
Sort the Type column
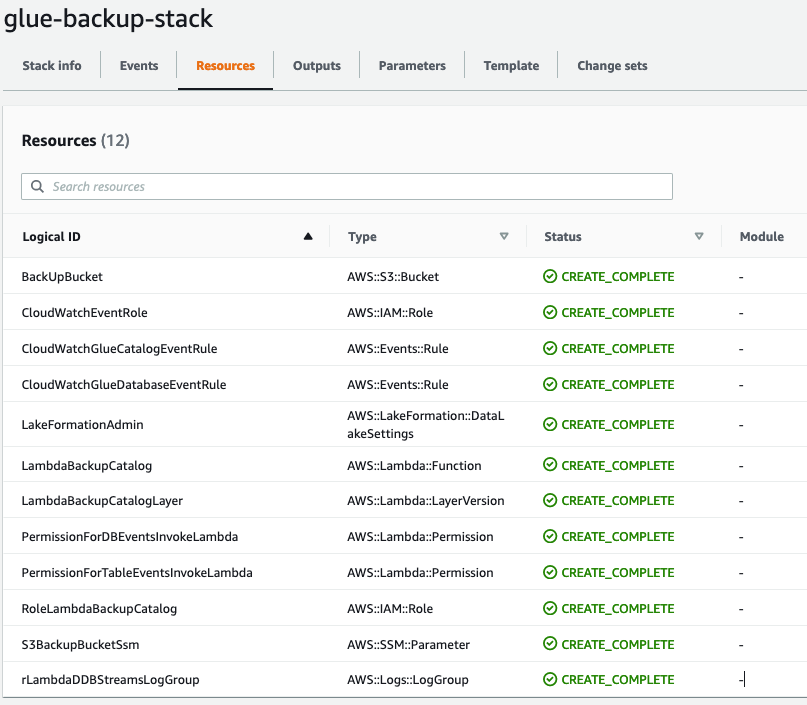504,237
